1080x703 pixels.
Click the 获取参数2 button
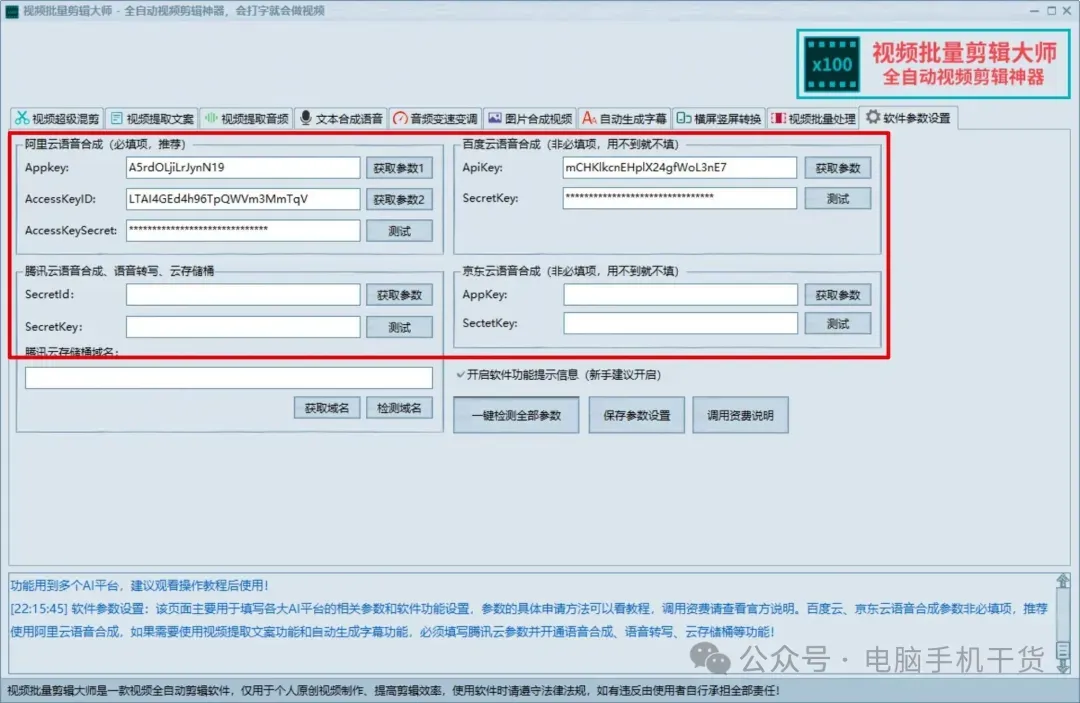[399, 200]
